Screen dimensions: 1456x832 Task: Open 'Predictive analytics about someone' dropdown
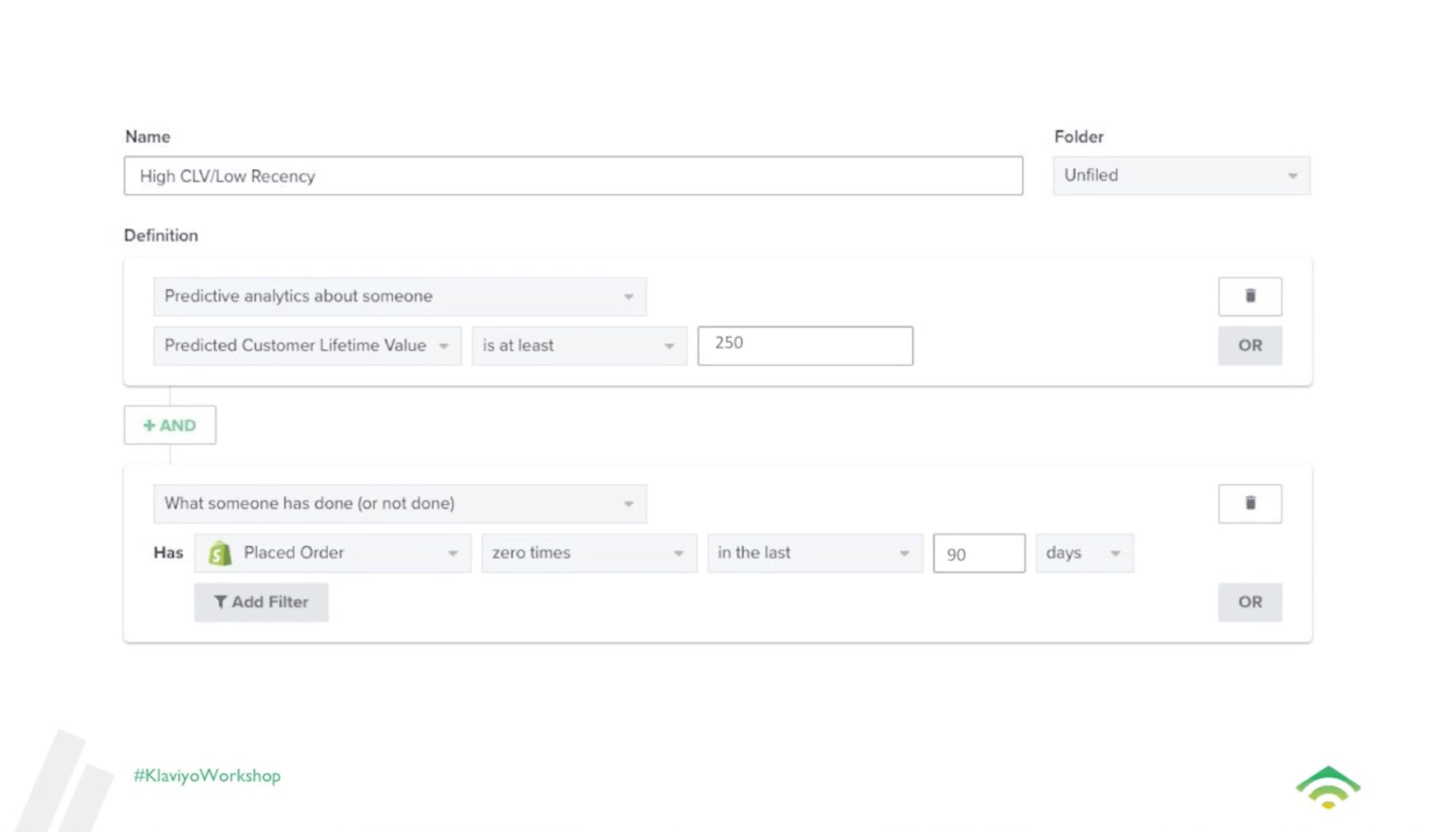400,296
